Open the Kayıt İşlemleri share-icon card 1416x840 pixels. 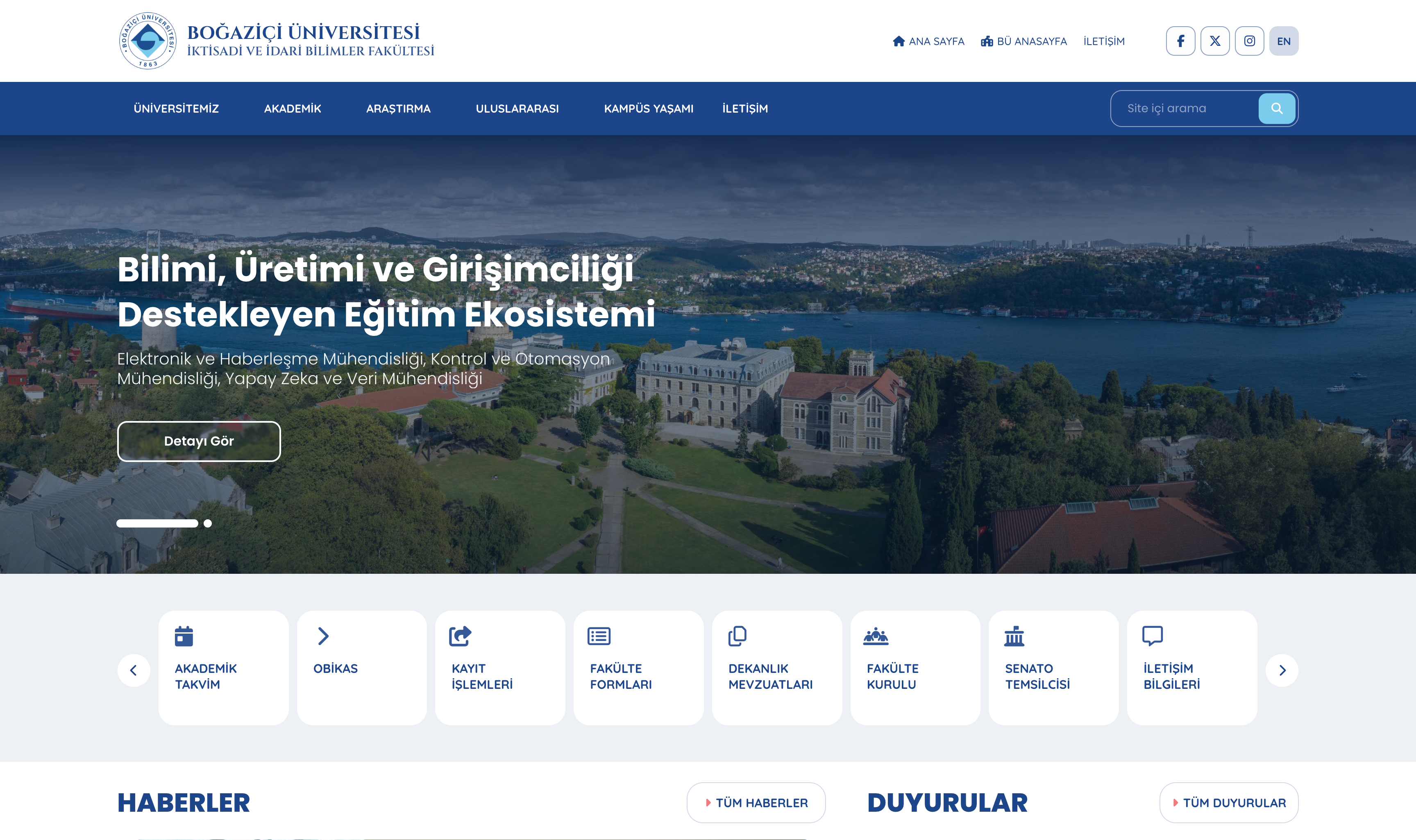[500, 667]
